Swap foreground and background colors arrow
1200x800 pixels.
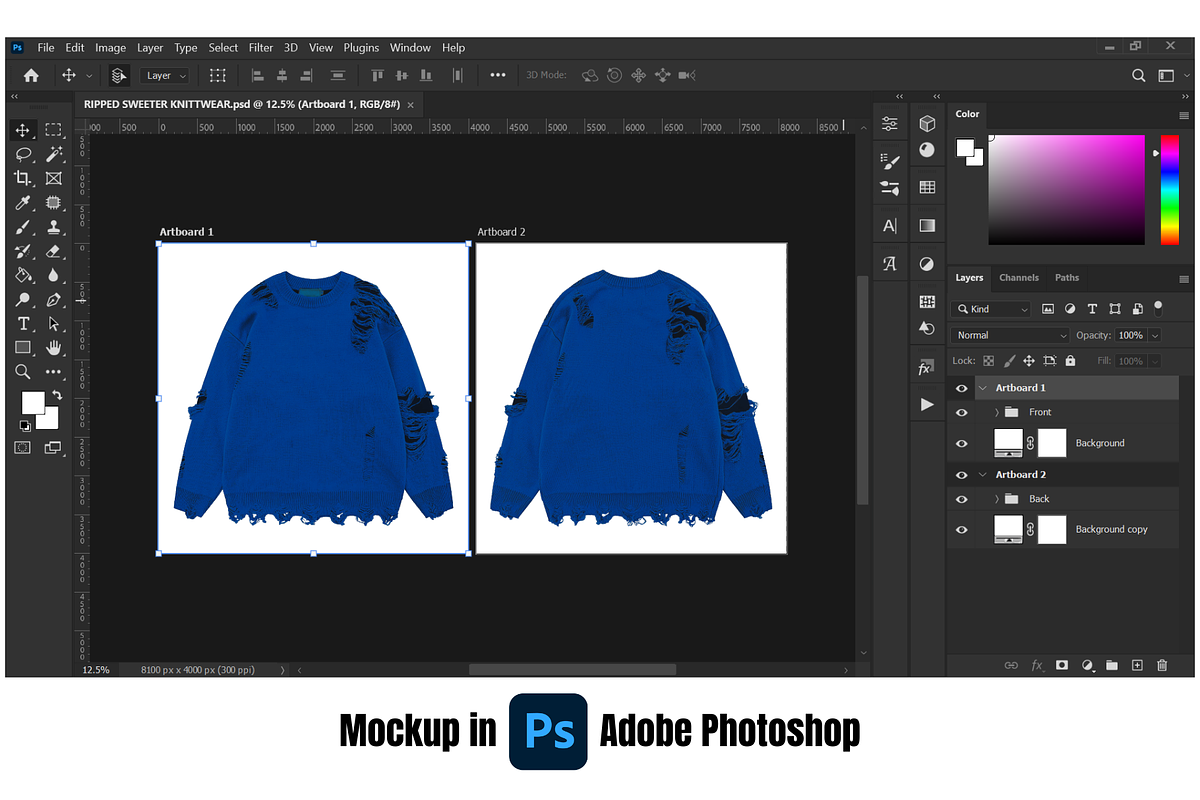58,396
